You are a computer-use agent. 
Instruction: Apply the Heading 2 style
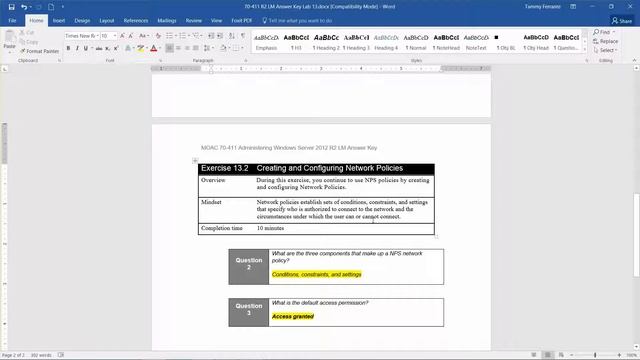(x=326, y=42)
